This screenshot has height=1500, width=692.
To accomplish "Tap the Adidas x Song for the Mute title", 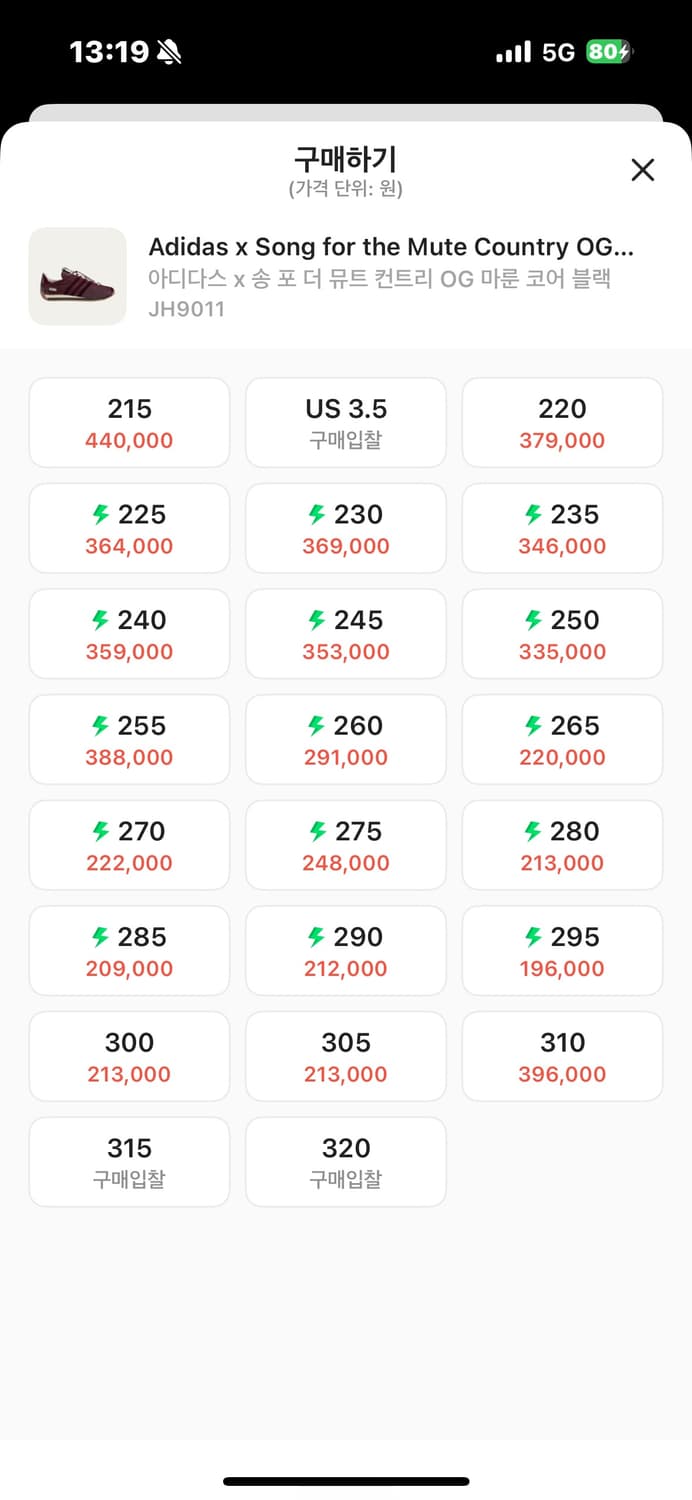I will tap(391, 247).
